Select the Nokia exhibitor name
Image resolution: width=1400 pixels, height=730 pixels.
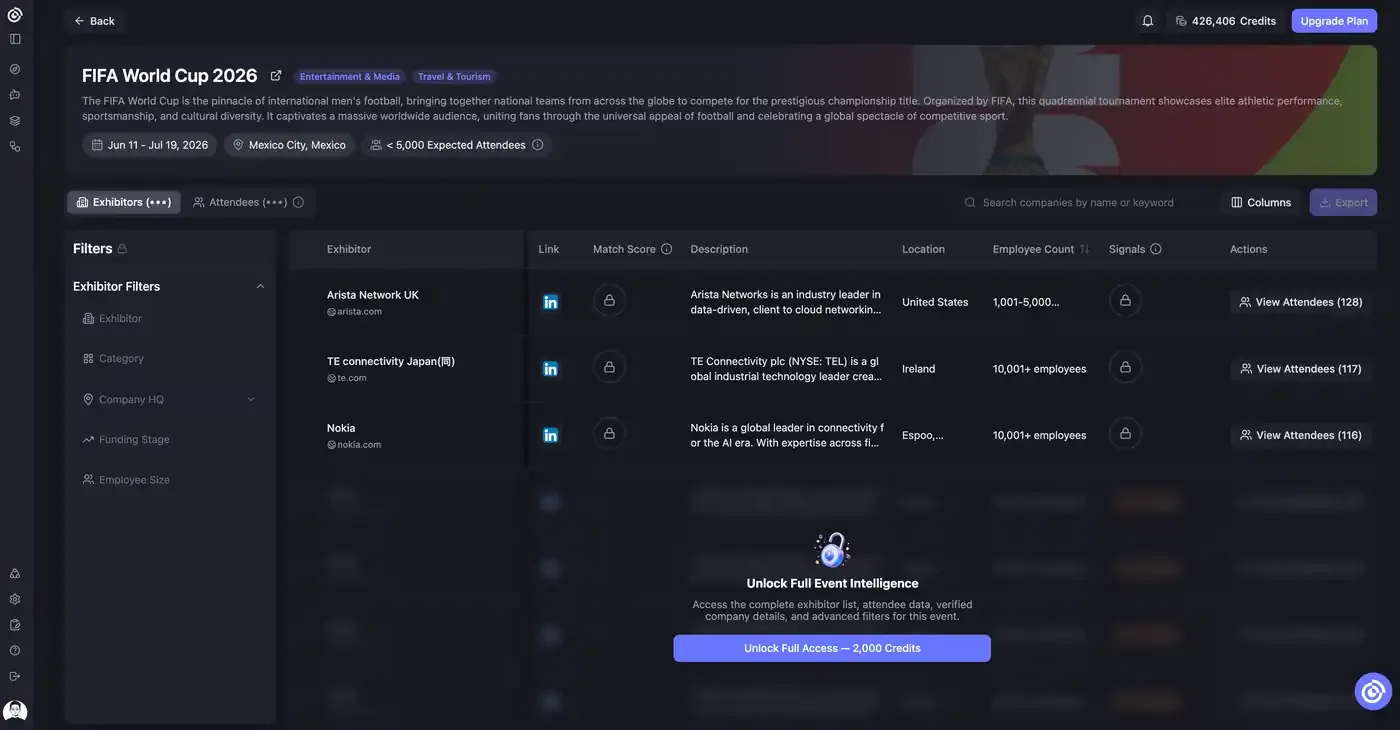pyautogui.click(x=341, y=428)
